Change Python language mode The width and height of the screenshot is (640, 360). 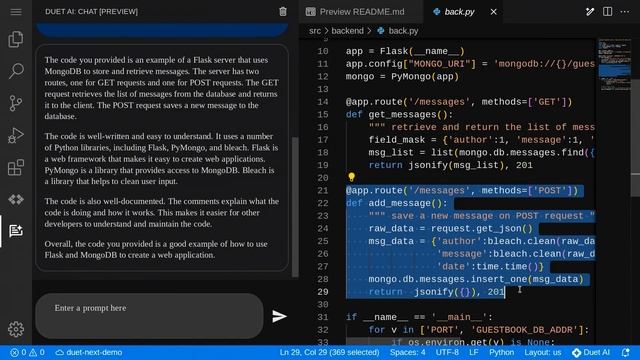tap(502, 352)
